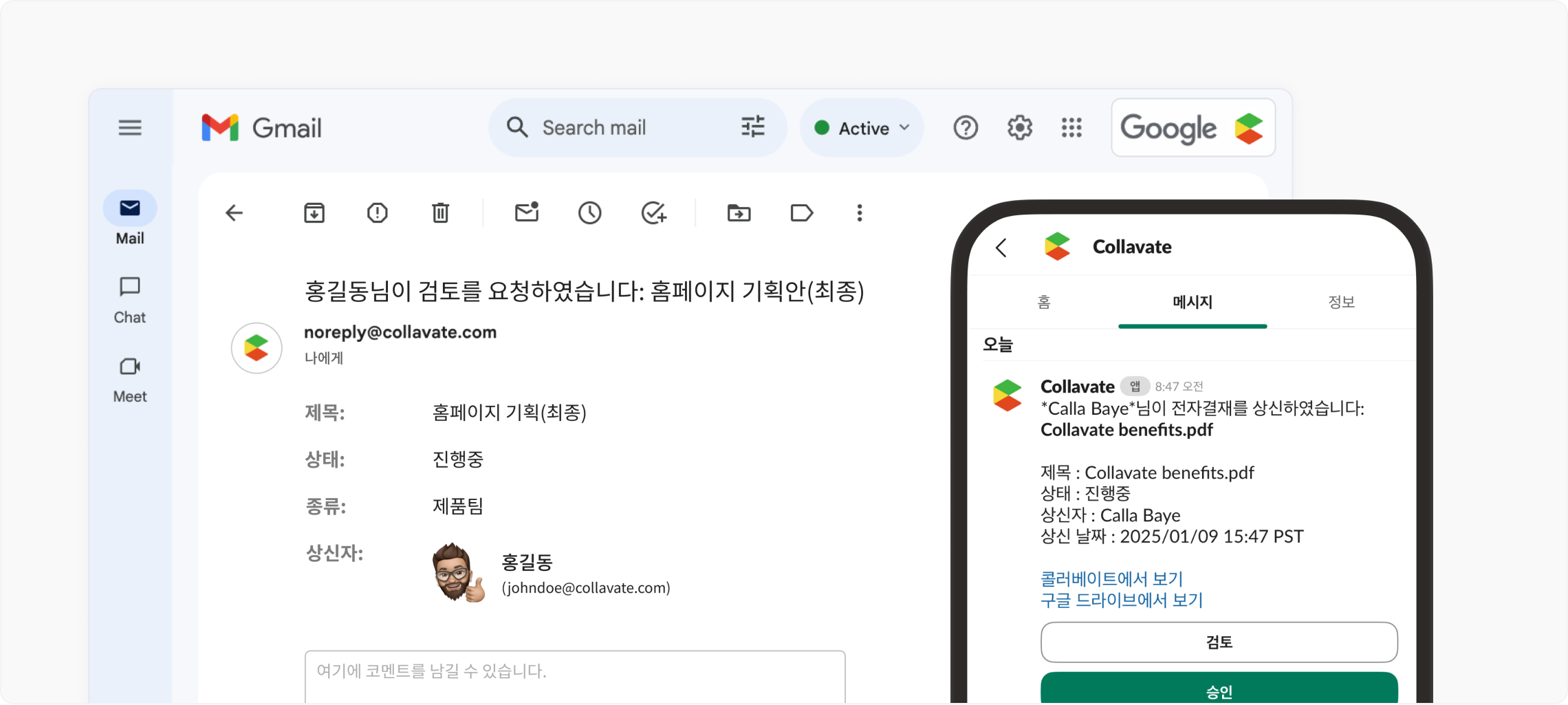Viewport: 1568px width, 705px height.
Task: Click the search magnifier icon
Action: [x=517, y=127]
